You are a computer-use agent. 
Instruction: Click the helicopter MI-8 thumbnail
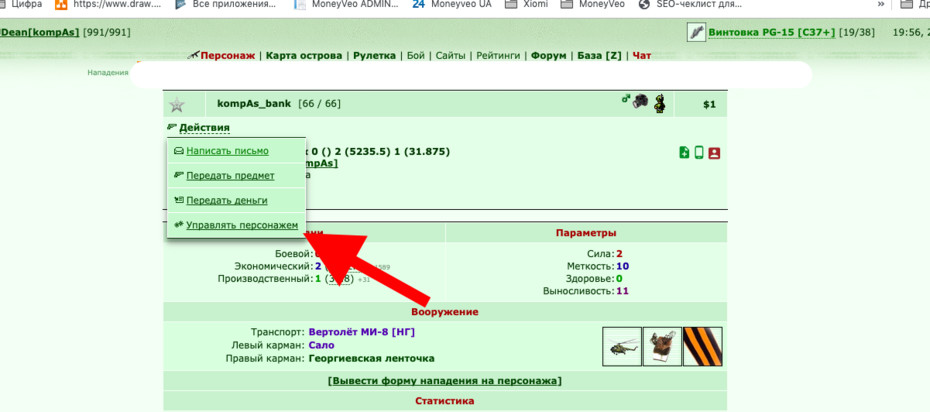tap(622, 347)
